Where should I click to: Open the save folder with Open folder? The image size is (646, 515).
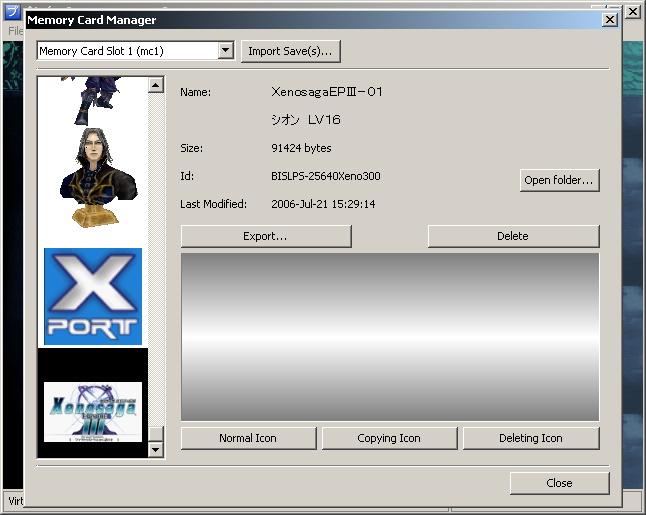coord(559,180)
